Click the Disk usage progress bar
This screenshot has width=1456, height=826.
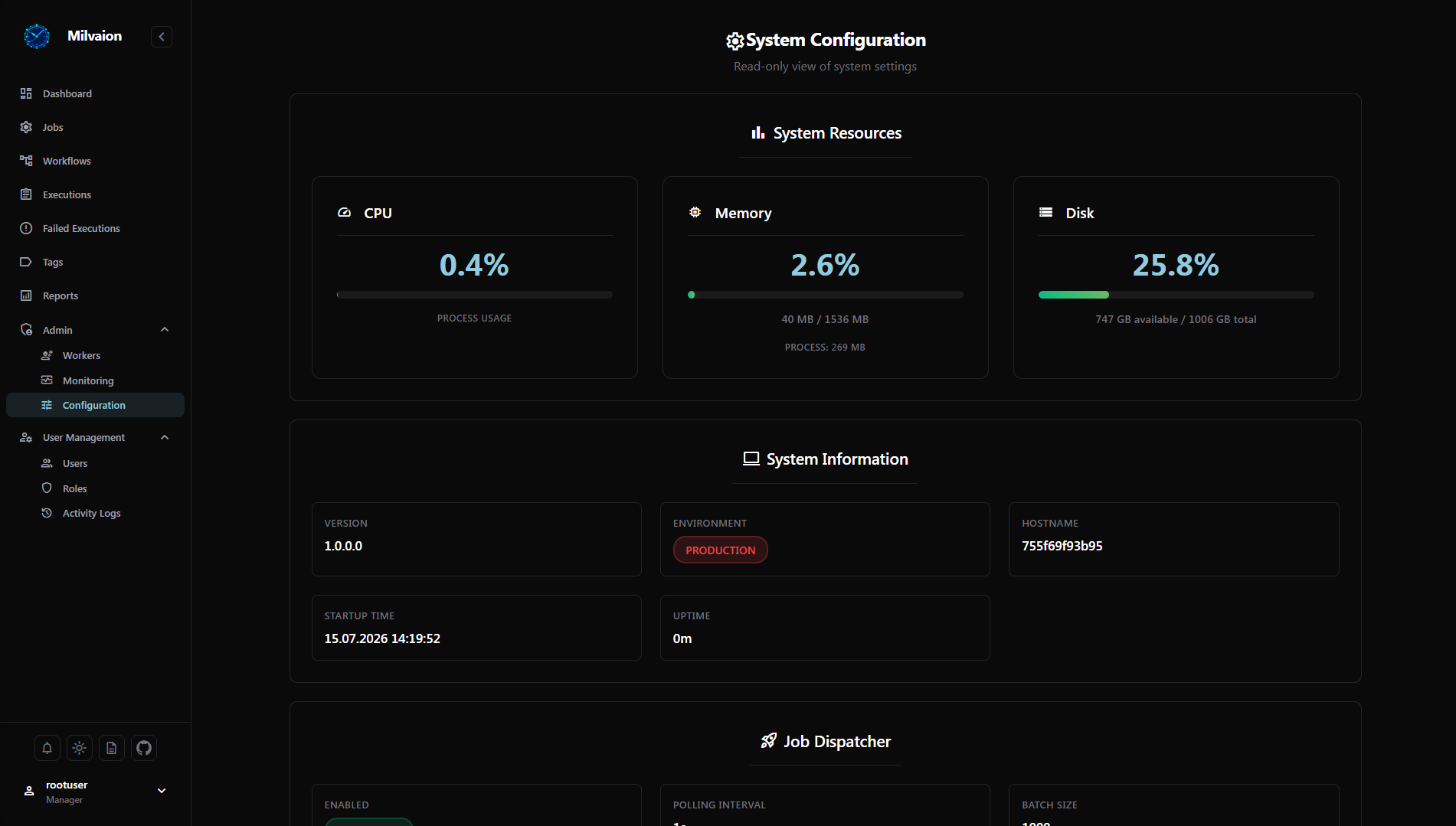[1176, 295]
